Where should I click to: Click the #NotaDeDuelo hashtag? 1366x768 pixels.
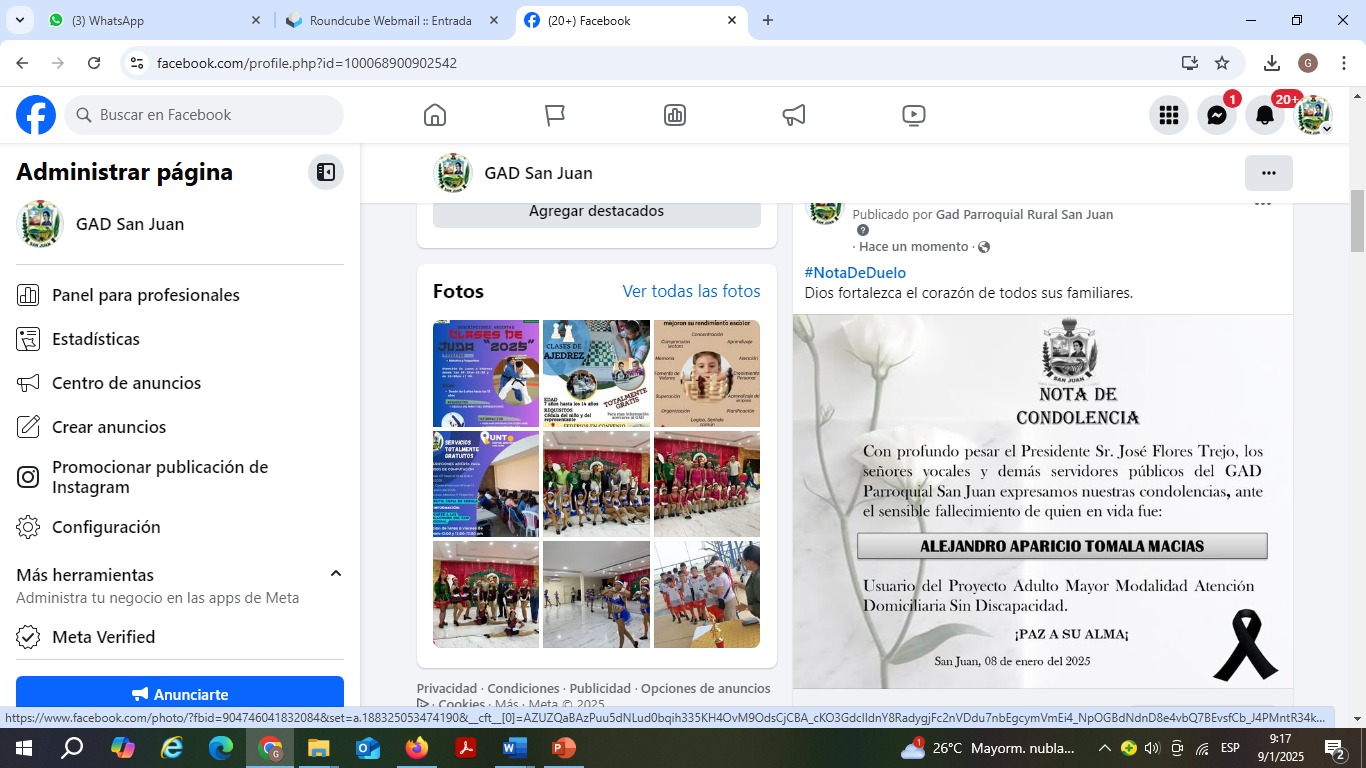[855, 272]
